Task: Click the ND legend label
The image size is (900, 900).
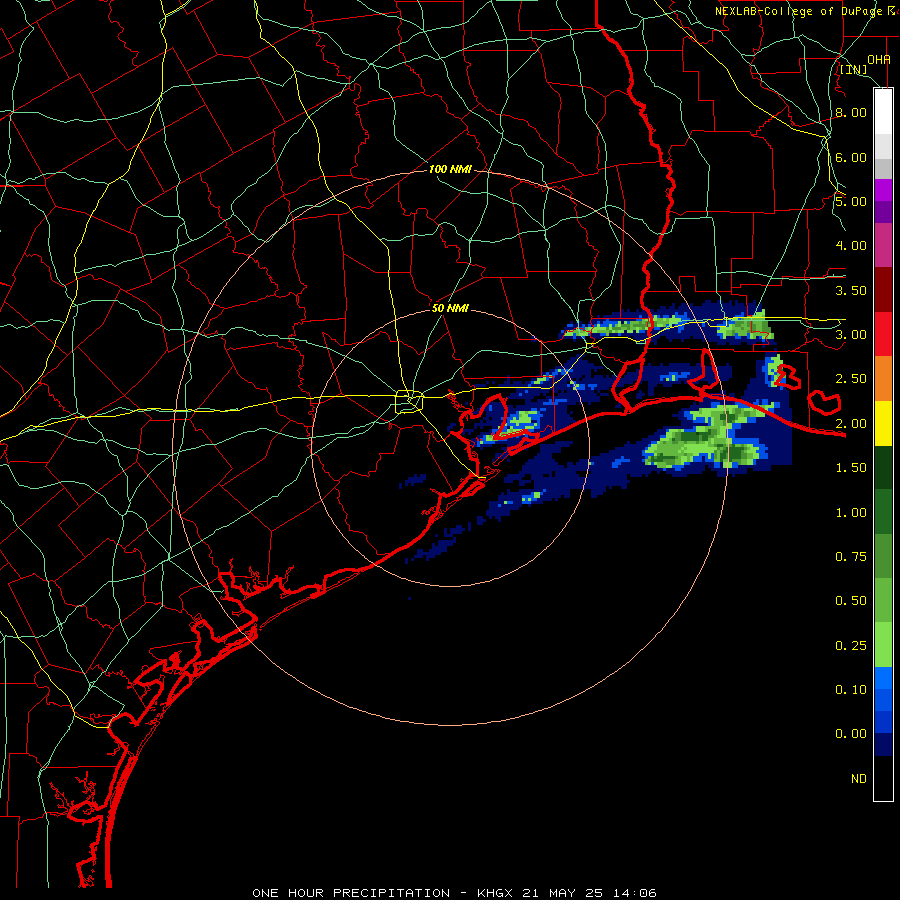Action: point(859,779)
